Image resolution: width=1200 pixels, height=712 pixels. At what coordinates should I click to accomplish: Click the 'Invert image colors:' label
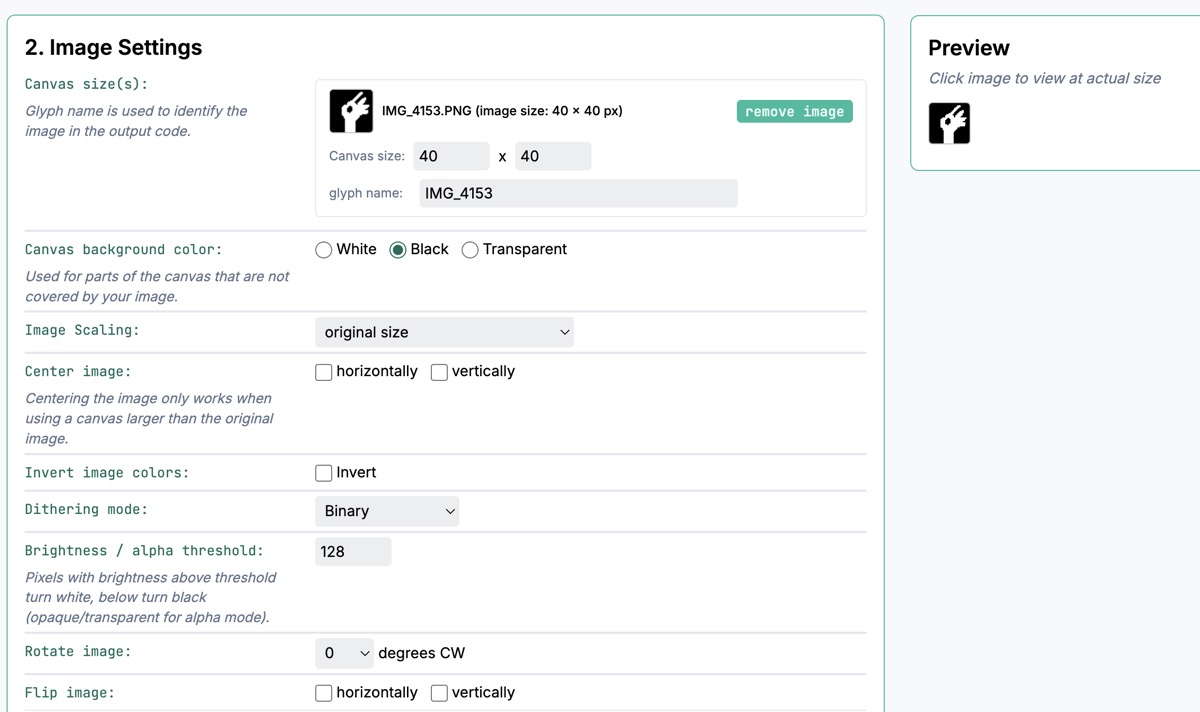click(107, 472)
